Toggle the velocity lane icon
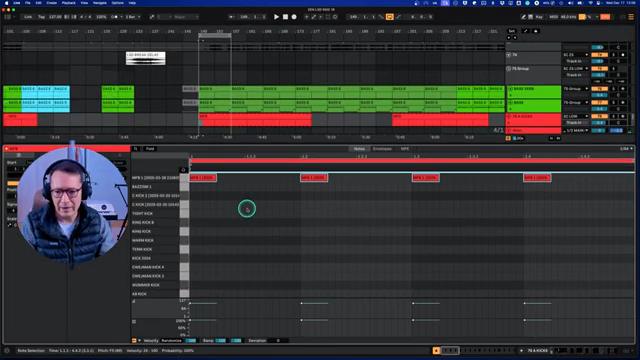640x360 pixels. tap(134, 302)
